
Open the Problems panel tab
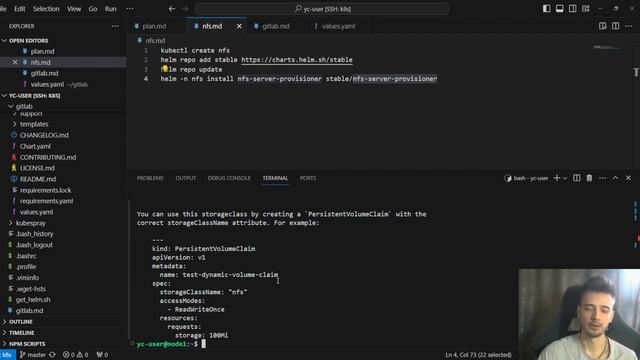[x=150, y=178]
